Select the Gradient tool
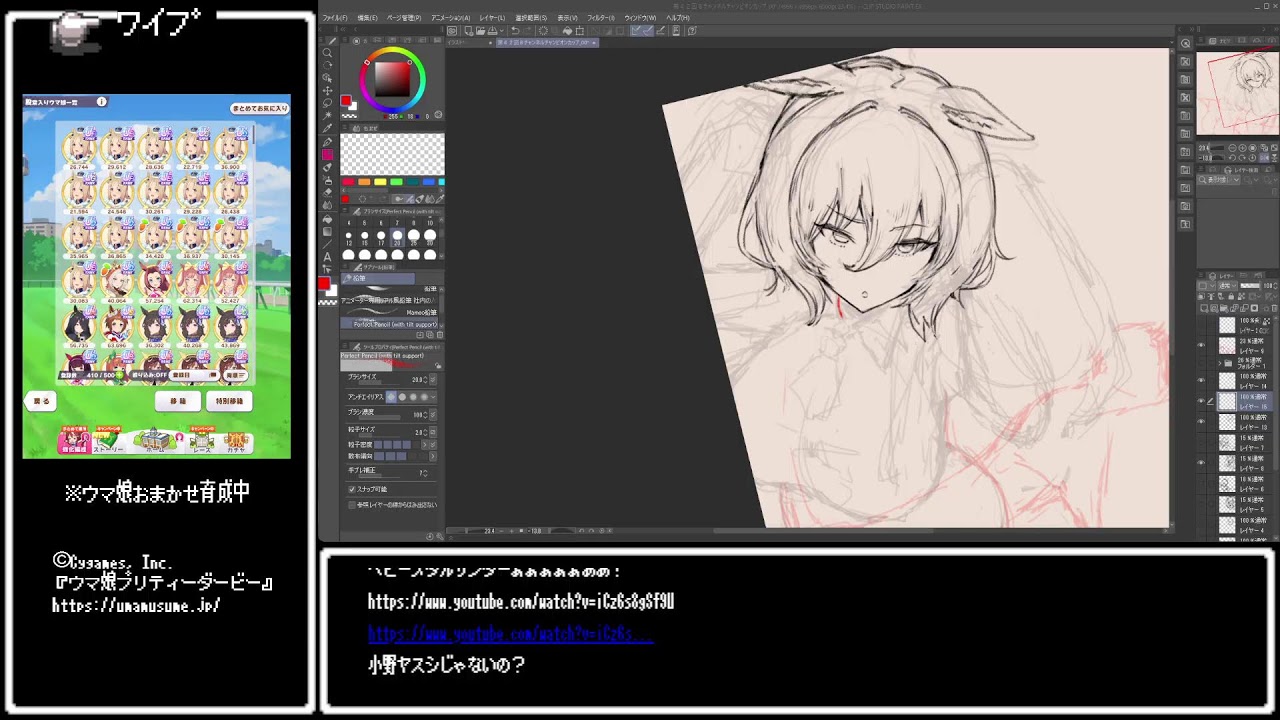The height and width of the screenshot is (720, 1280). coord(327,231)
